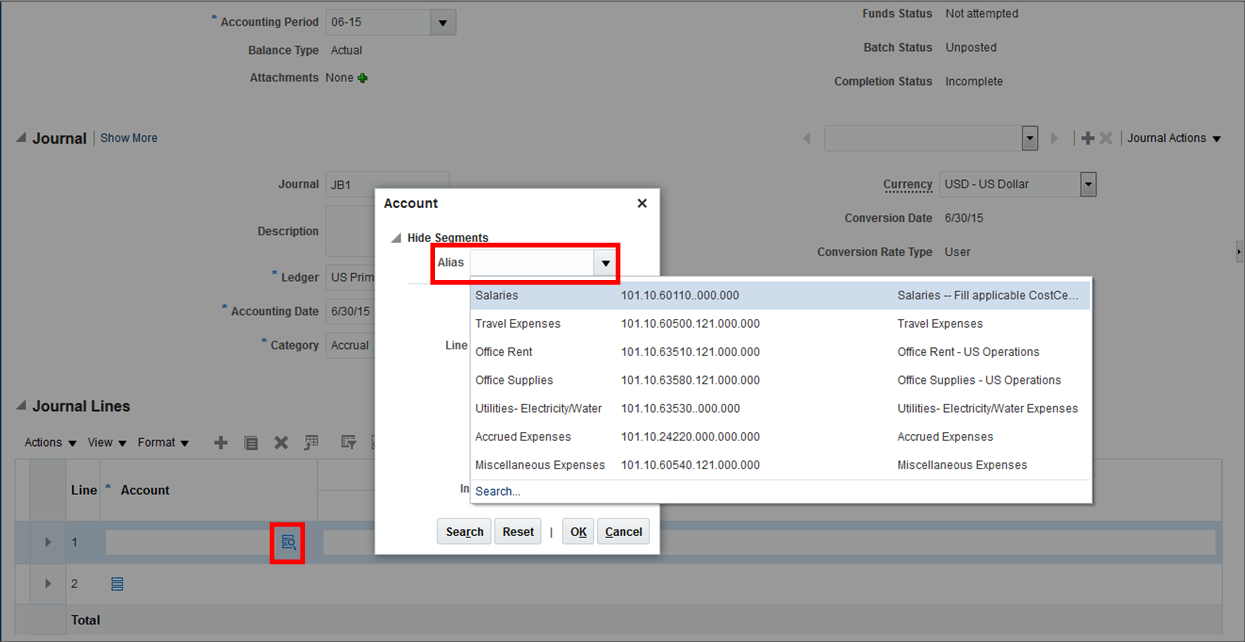Click the query by example filter icon
Image resolution: width=1245 pixels, height=642 pixels.
pos(348,442)
